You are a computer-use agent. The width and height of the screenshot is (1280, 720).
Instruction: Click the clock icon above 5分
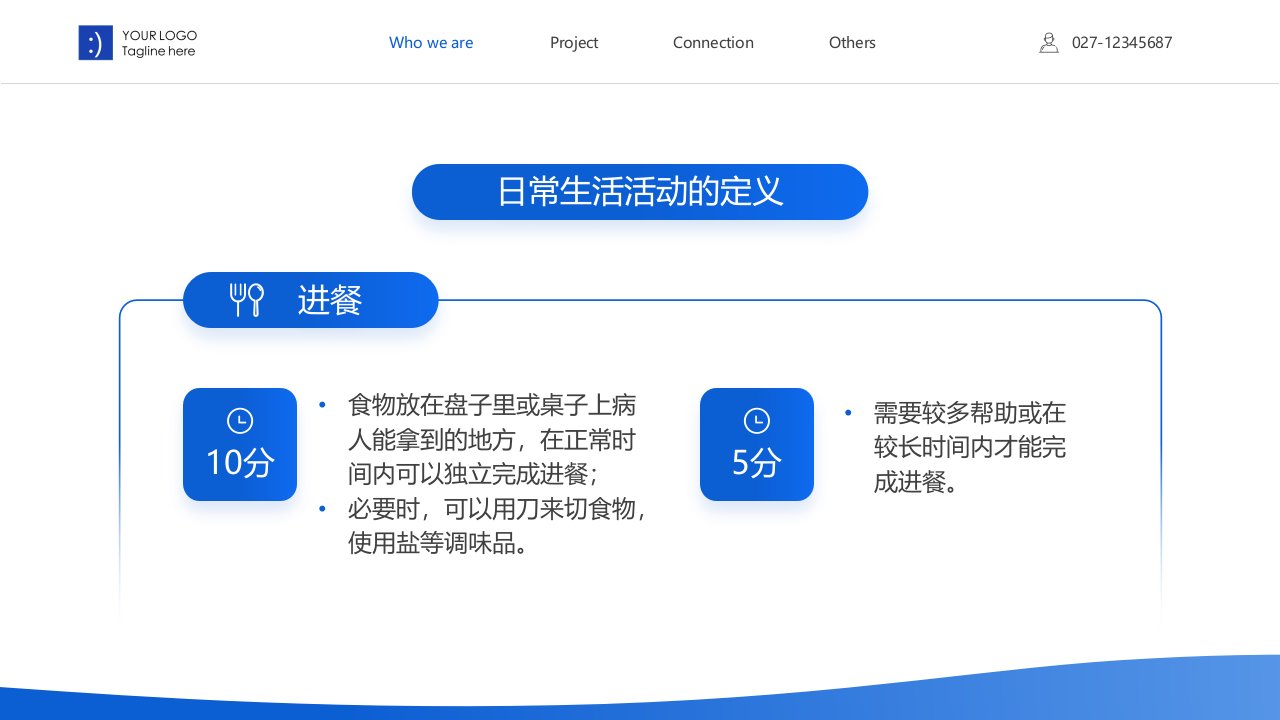pyautogui.click(x=757, y=421)
